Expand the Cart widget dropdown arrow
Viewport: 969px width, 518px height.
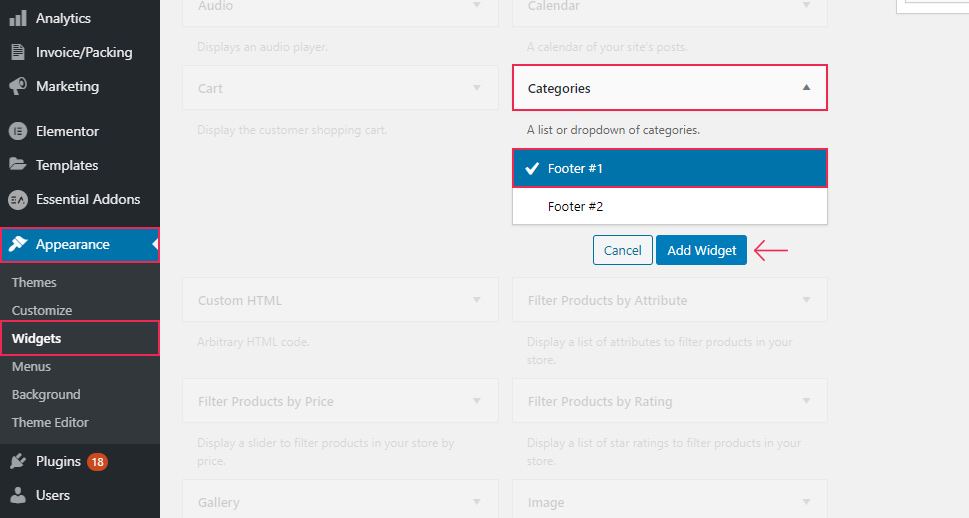click(x=477, y=88)
